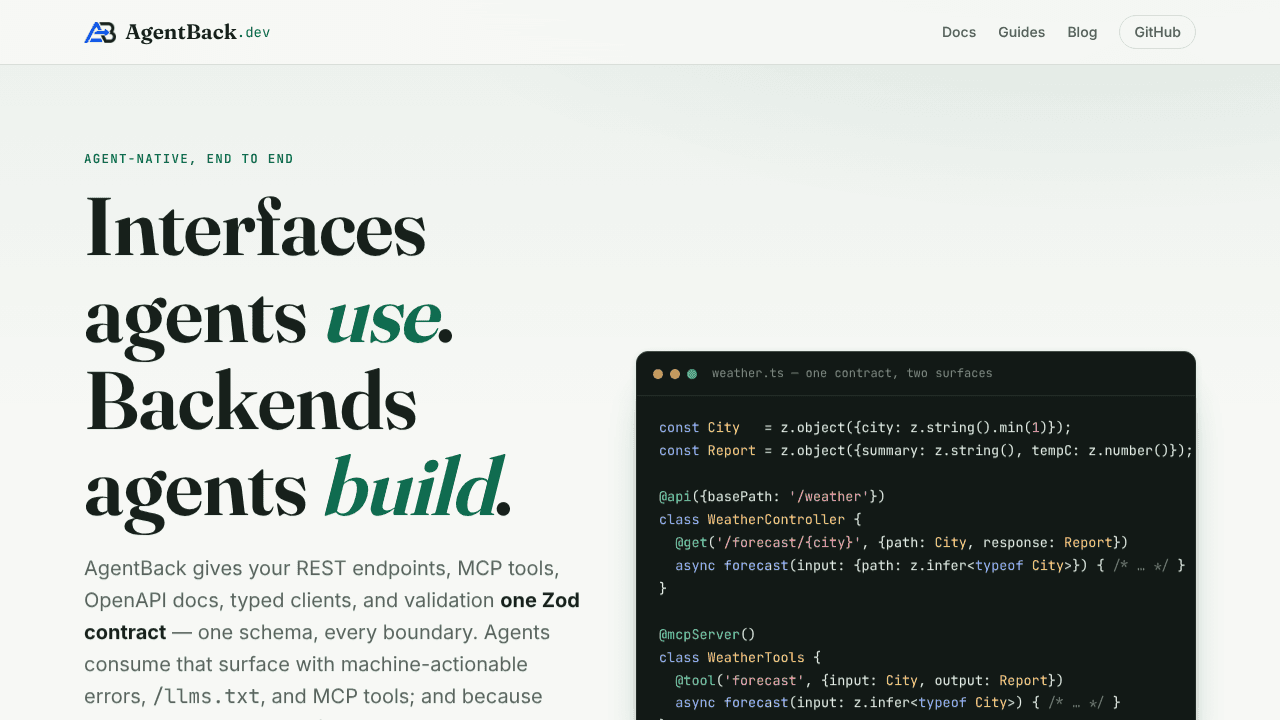
Task: Click the '/llms.txt' inline code text
Action: point(206,696)
